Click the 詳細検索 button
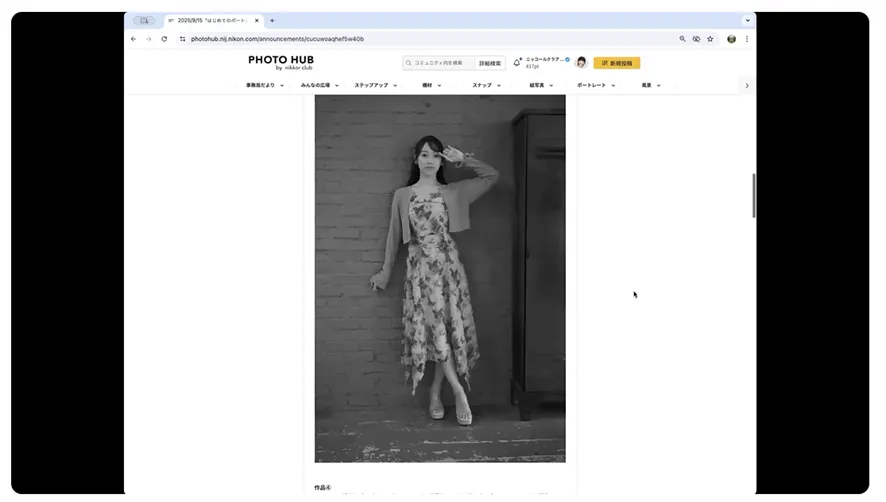886x502 pixels. point(489,63)
